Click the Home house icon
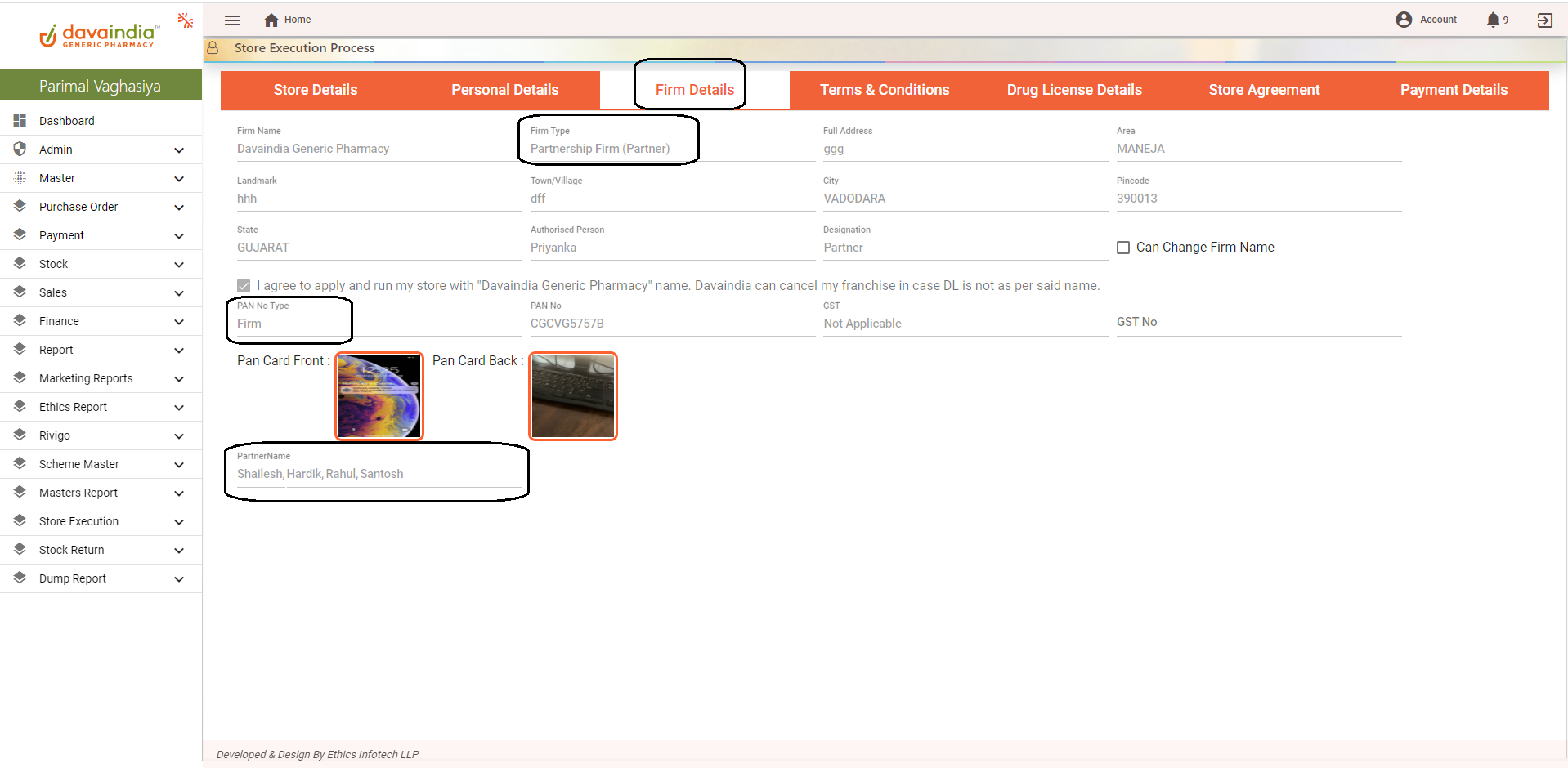 tap(271, 20)
